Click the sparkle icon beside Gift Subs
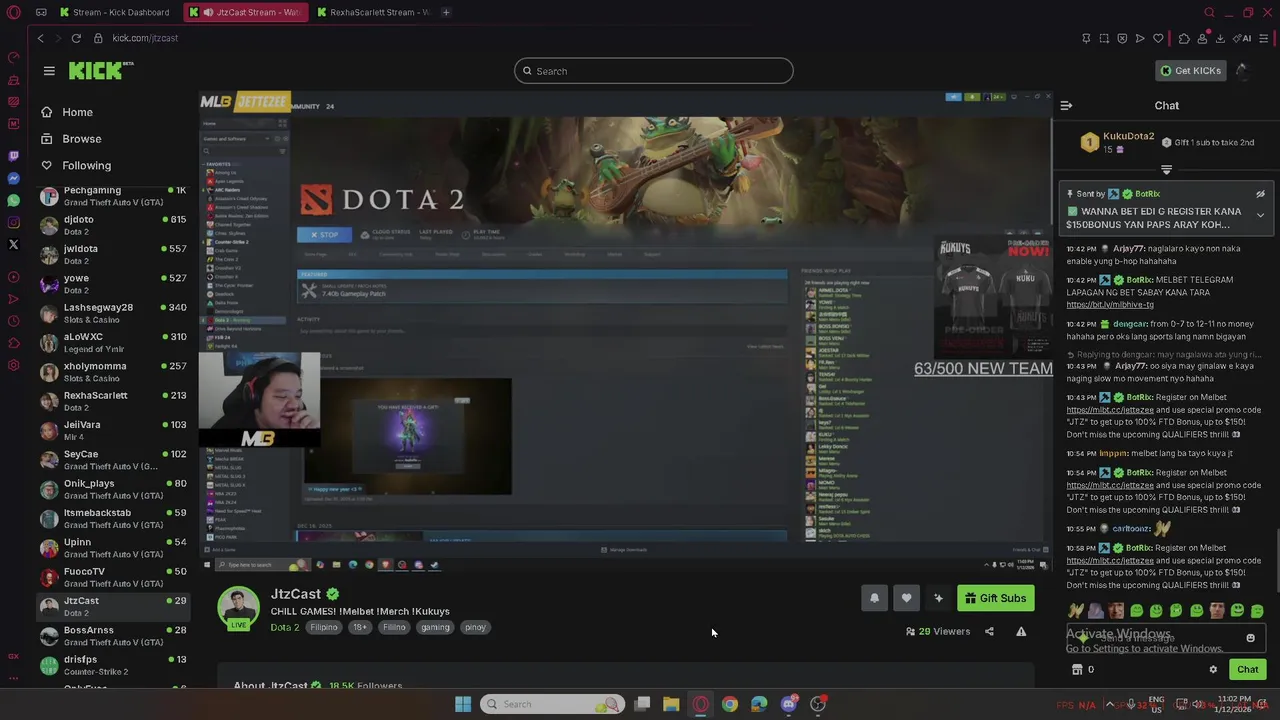The height and width of the screenshot is (720, 1280). click(938, 598)
